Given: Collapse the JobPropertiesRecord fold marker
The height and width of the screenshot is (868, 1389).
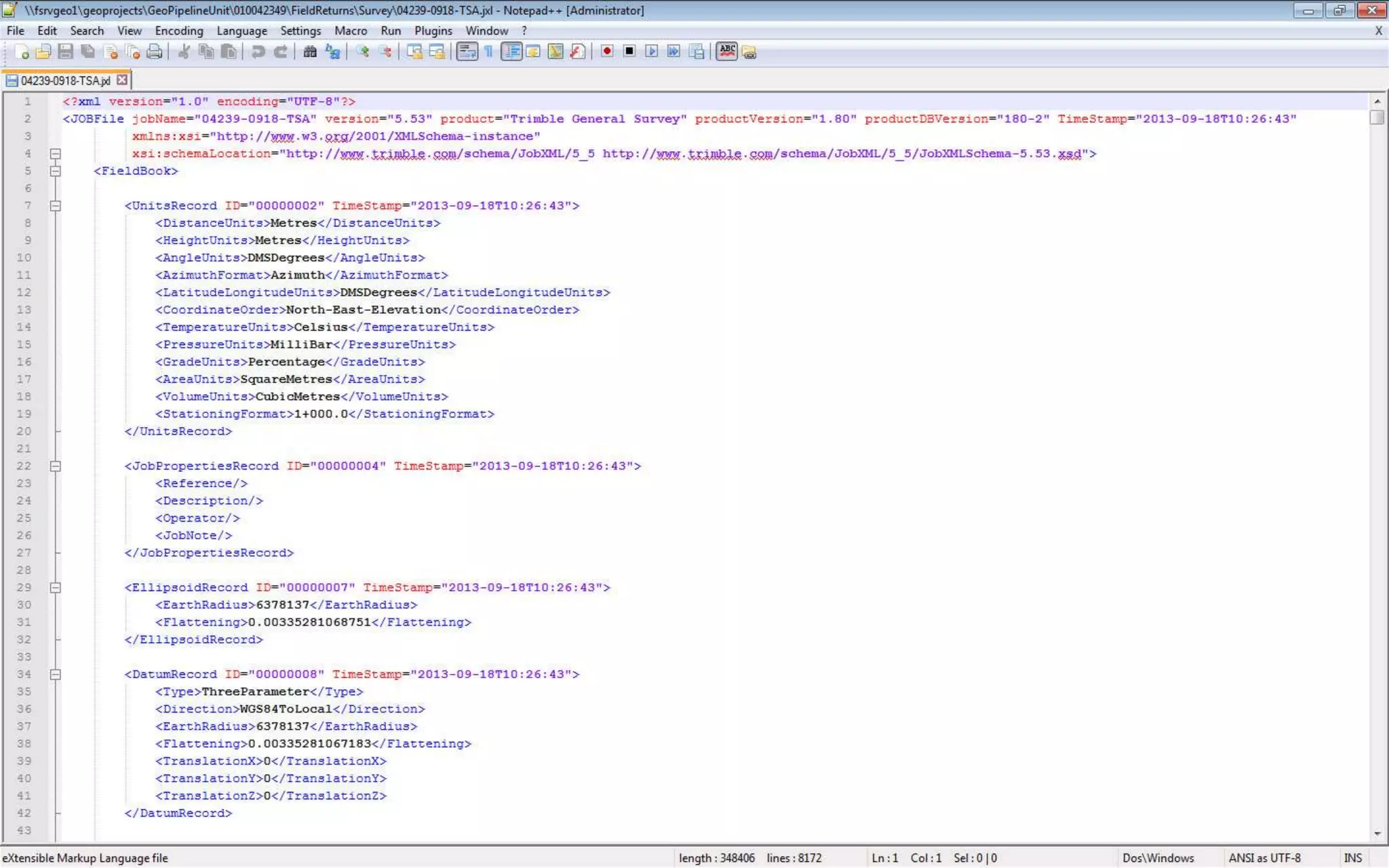Looking at the screenshot, I should coord(56,466).
